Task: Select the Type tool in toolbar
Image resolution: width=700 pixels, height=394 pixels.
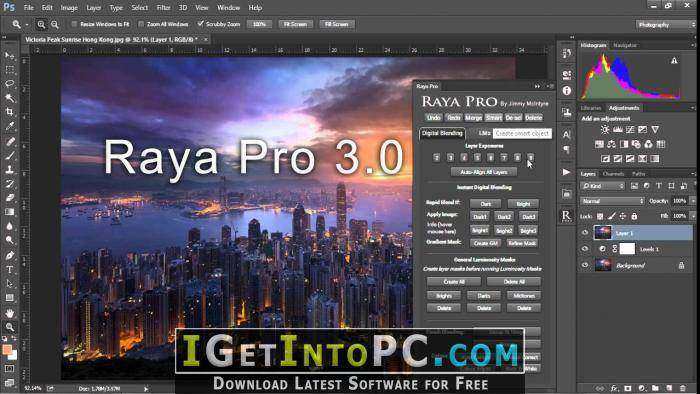Action: tap(9, 270)
